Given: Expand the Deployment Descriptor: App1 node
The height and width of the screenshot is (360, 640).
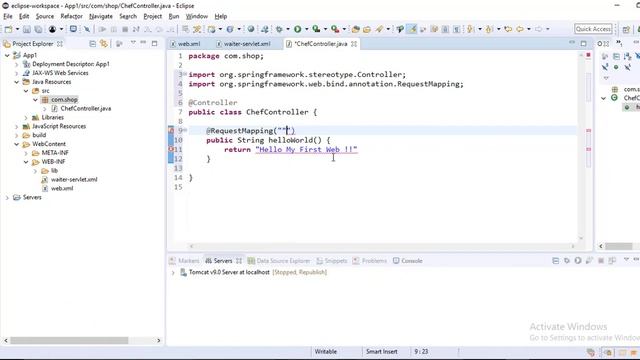Looking at the screenshot, I should coord(17,64).
